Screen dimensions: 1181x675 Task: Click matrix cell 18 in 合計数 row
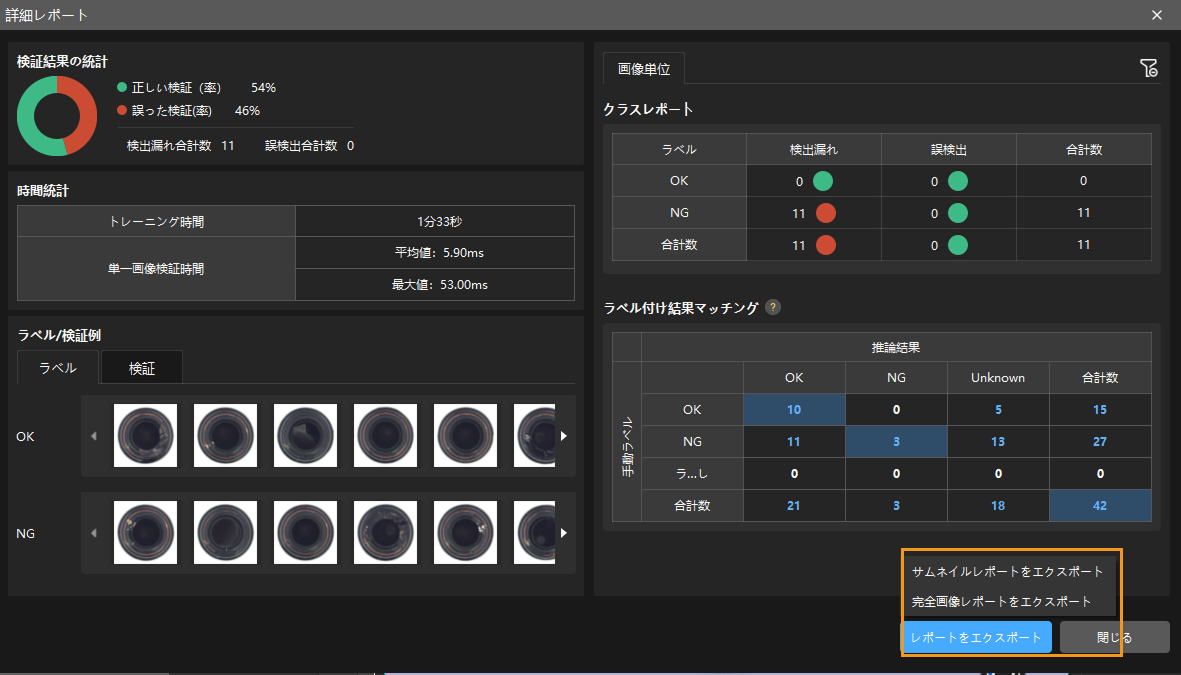tap(998, 505)
